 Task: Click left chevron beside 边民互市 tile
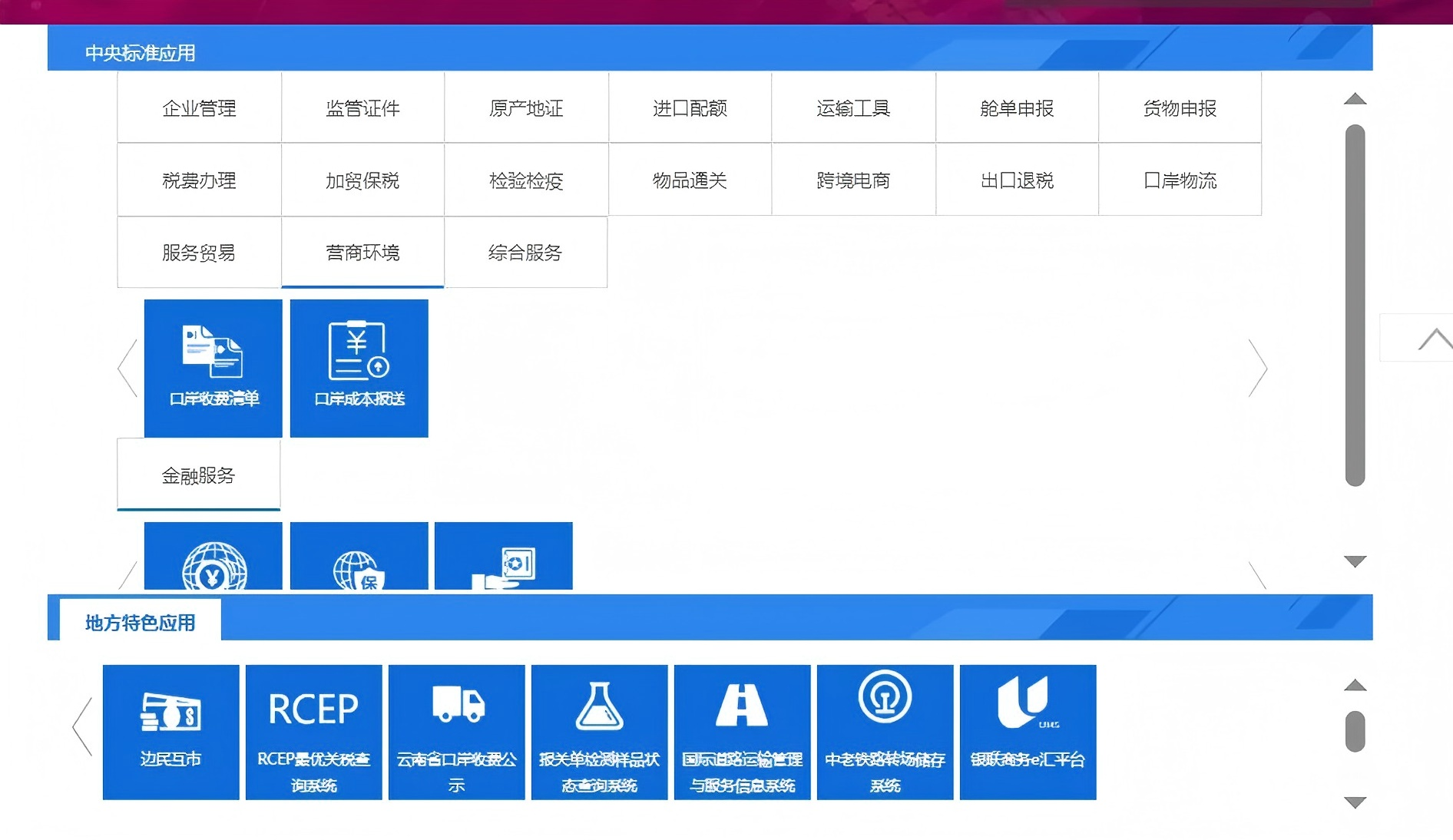point(82,726)
